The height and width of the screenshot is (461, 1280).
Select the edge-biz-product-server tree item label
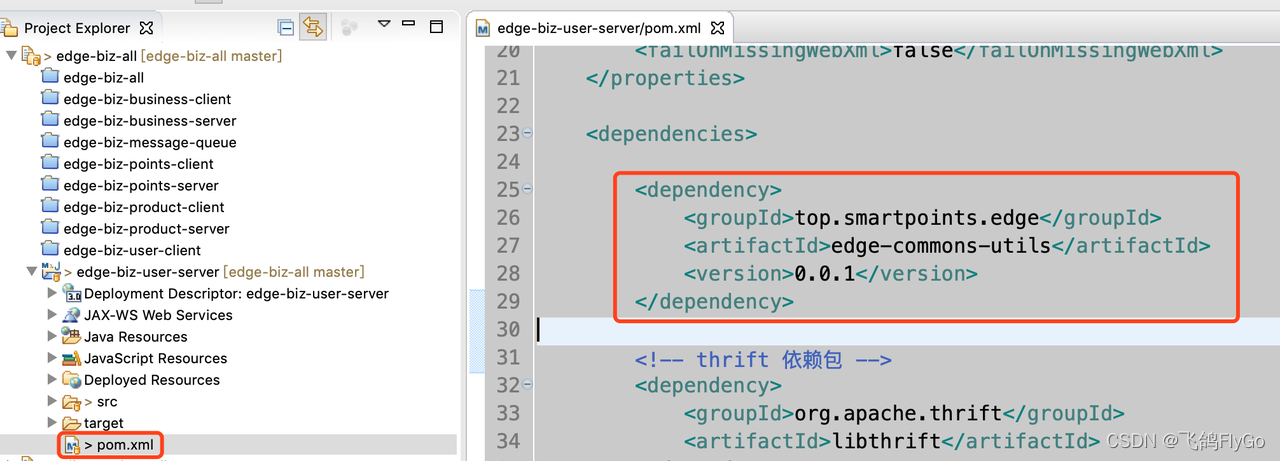146,228
